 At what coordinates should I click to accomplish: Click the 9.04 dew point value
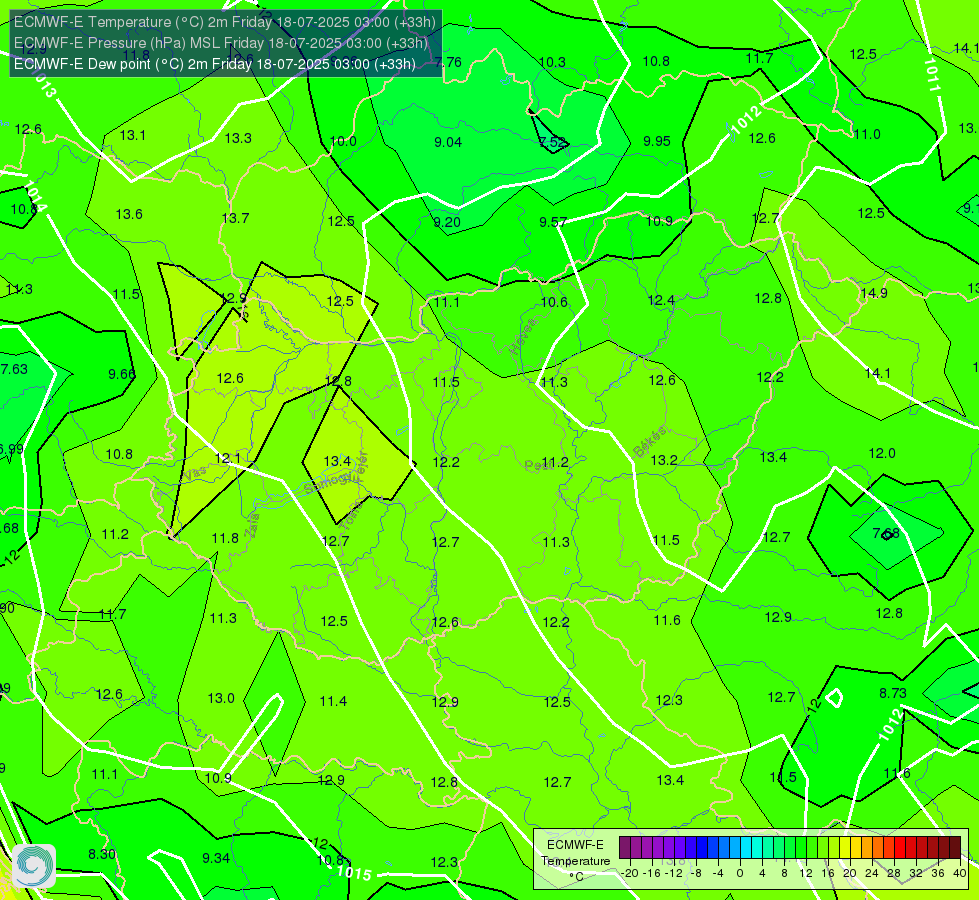(448, 142)
